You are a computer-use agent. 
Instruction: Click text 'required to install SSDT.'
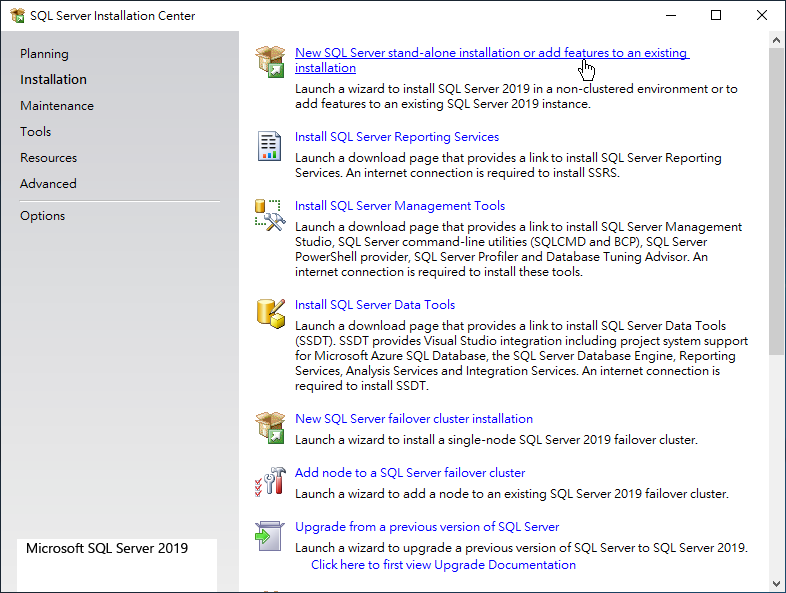click(x=361, y=386)
